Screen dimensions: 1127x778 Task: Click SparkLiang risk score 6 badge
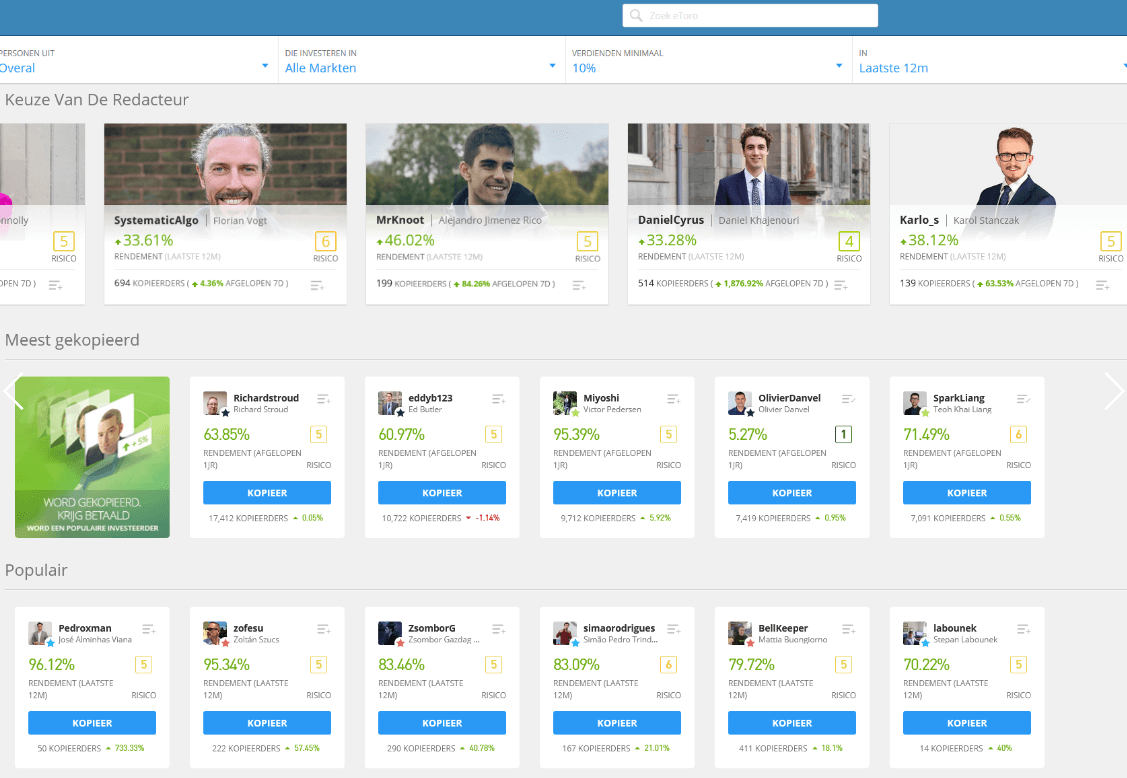[x=1018, y=434]
